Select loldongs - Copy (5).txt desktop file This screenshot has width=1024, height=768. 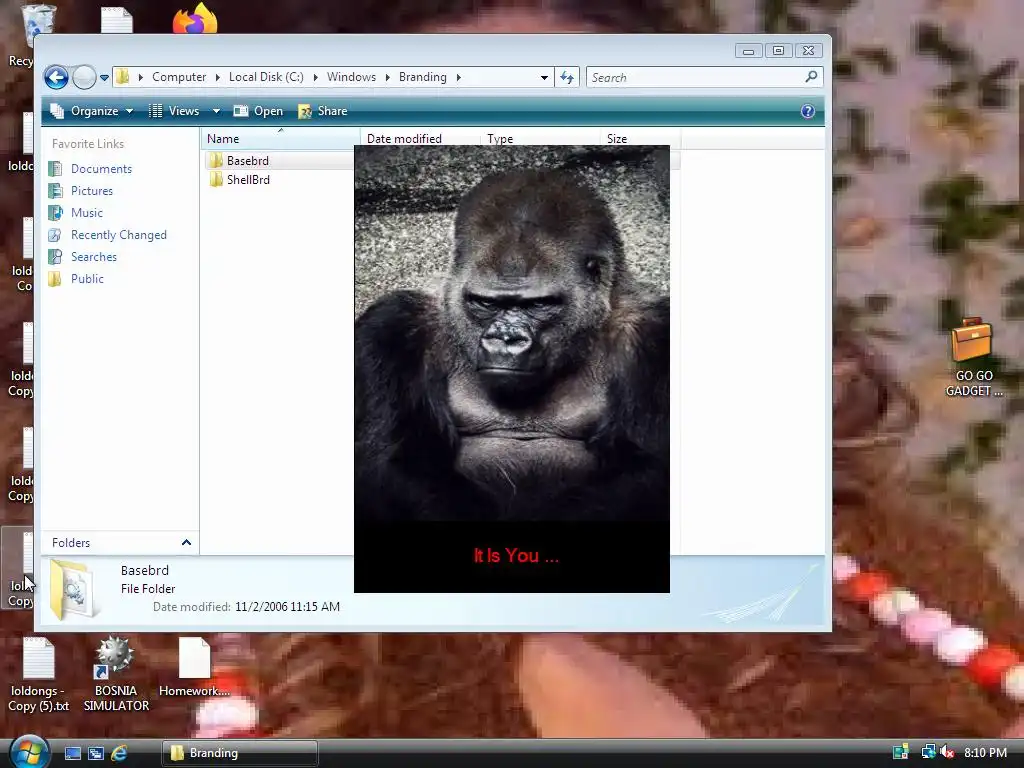pos(39,675)
